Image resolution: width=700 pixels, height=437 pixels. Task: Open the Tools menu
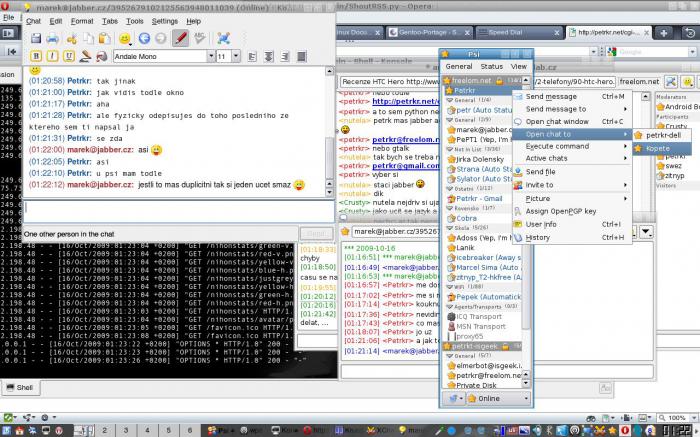coord(134,21)
